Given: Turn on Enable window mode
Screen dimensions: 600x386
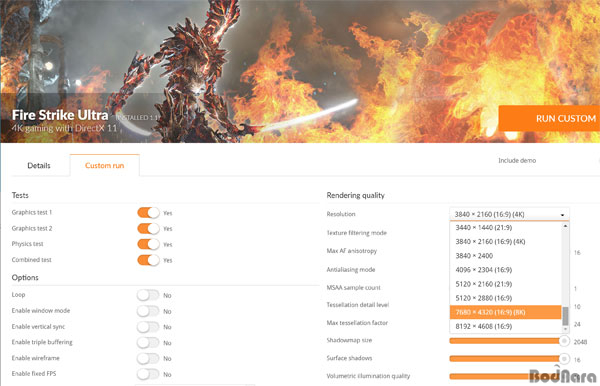Looking at the screenshot, I should tap(148, 311).
